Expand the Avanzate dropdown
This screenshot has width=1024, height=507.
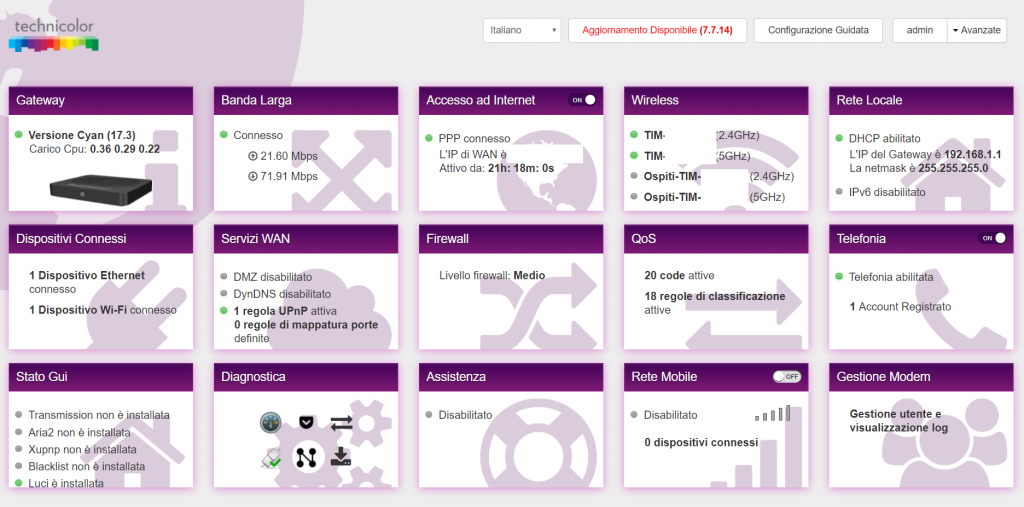(x=977, y=30)
